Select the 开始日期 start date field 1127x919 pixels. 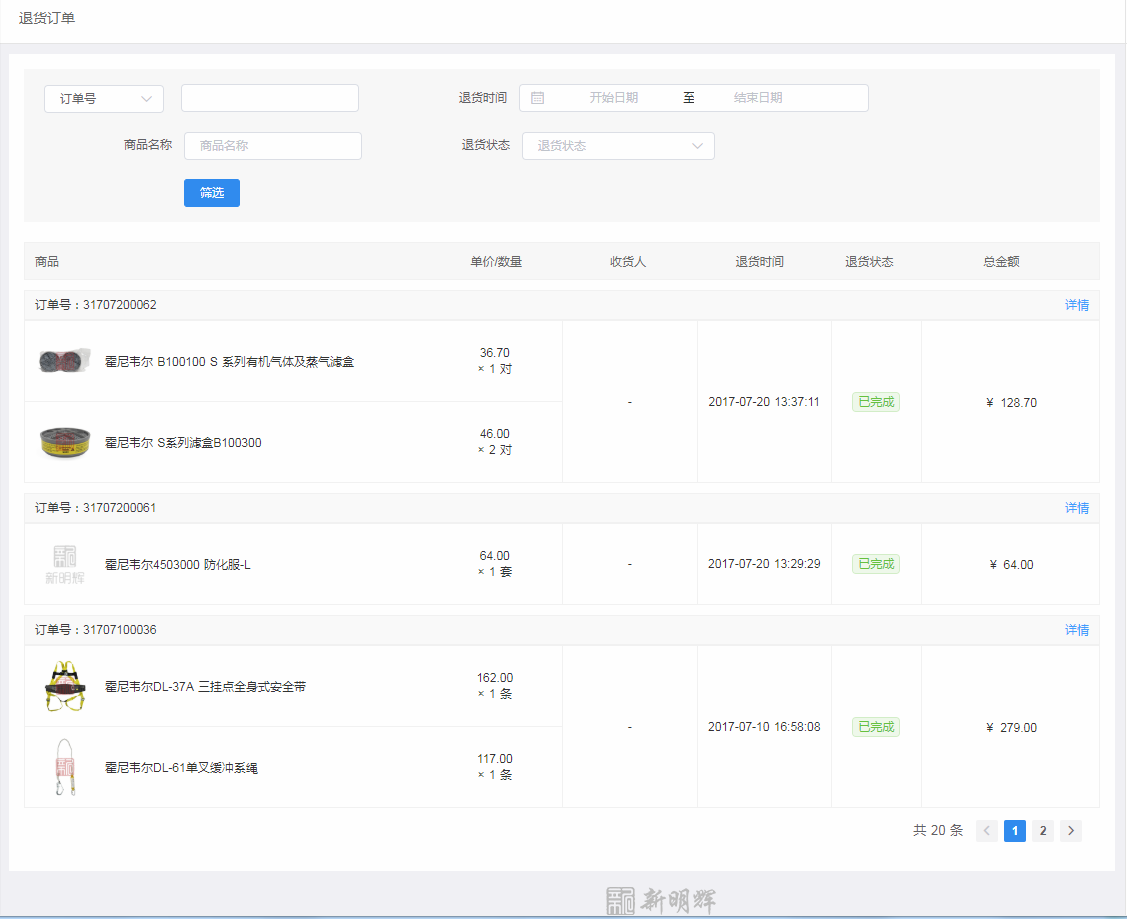[613, 98]
